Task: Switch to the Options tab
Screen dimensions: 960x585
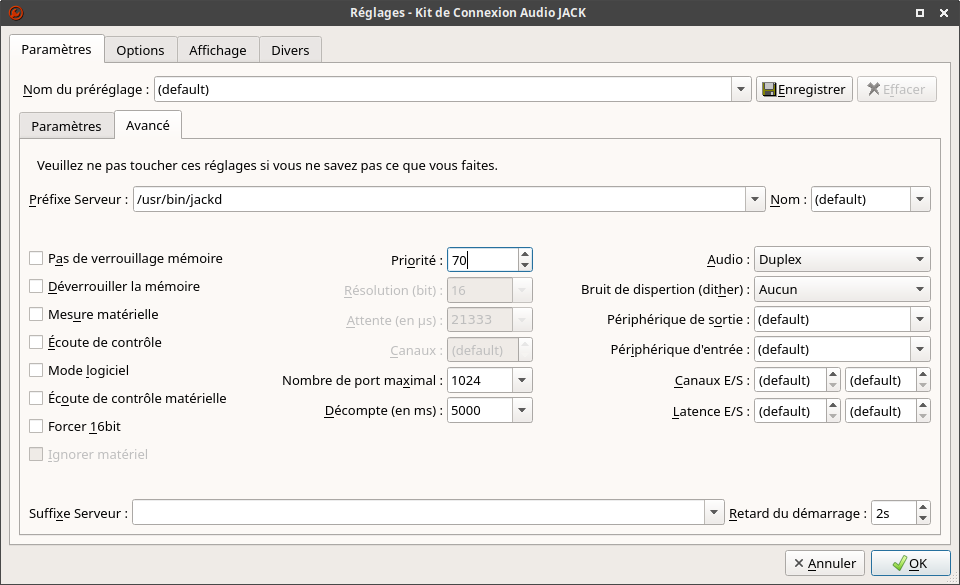Action: (140, 50)
